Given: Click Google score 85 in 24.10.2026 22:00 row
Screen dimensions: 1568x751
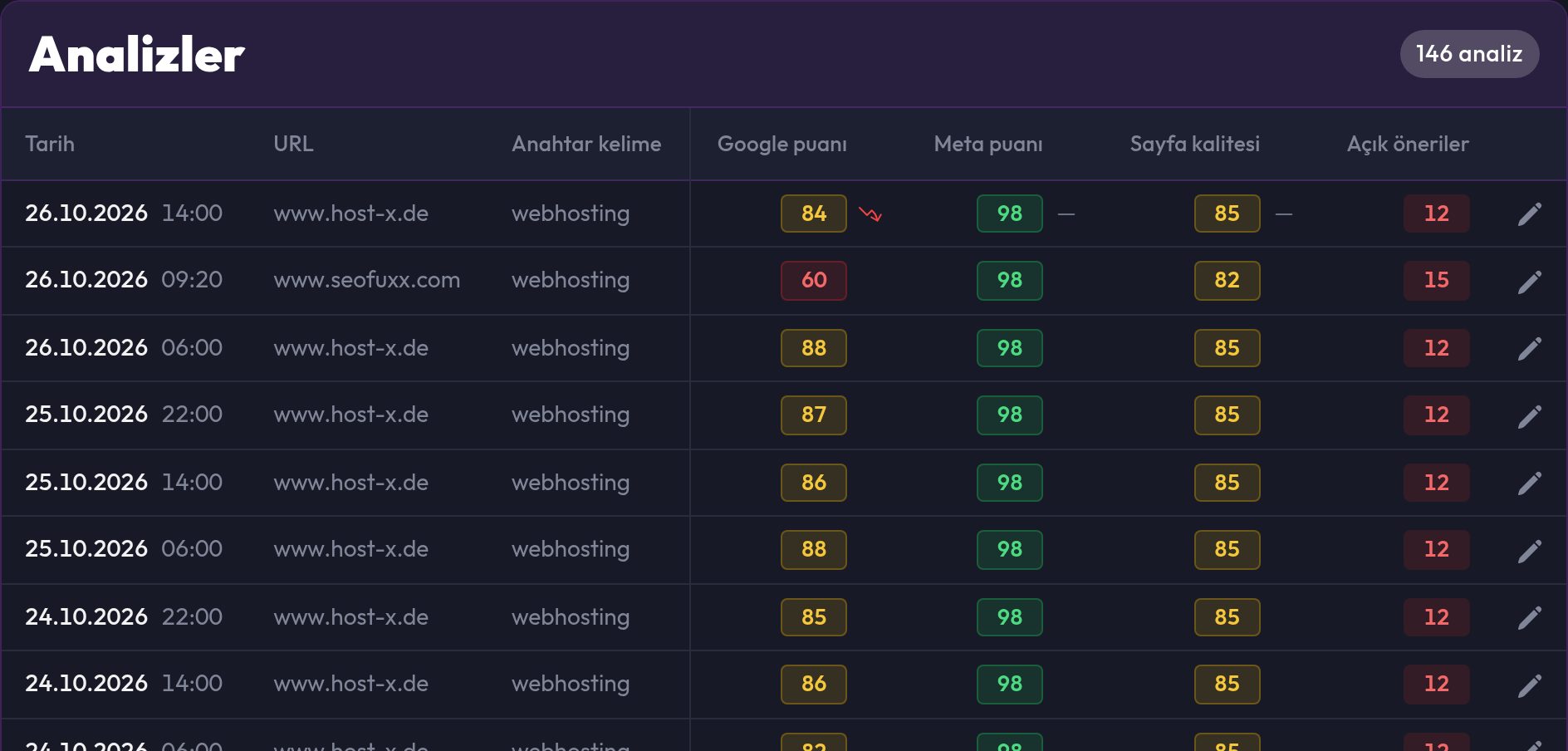Looking at the screenshot, I should pos(814,617).
